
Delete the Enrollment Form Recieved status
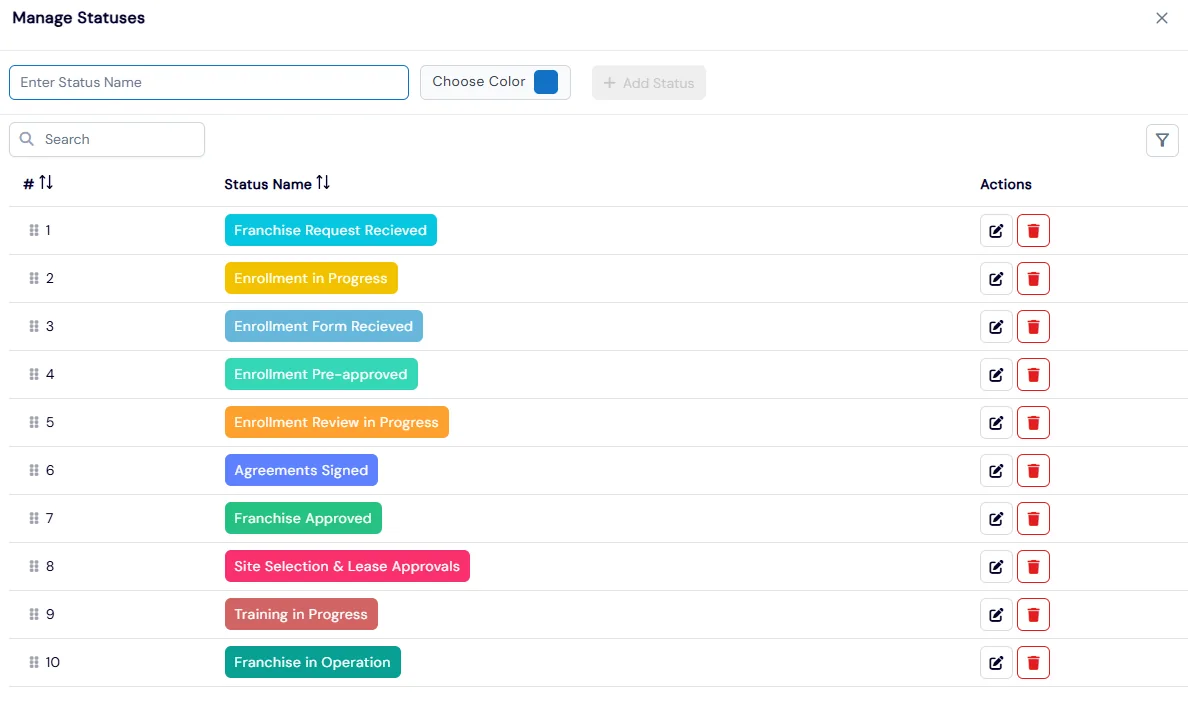[1033, 326]
